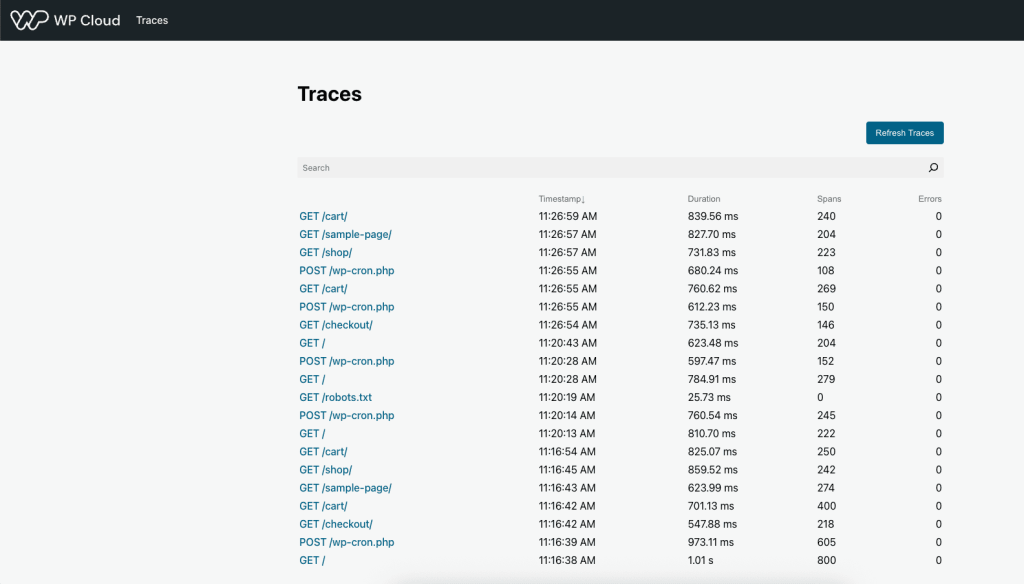Viewport: 1024px width, 584px height.
Task: Open GET /sample-page/ trace from 11:26:57 AM
Action: [345, 234]
